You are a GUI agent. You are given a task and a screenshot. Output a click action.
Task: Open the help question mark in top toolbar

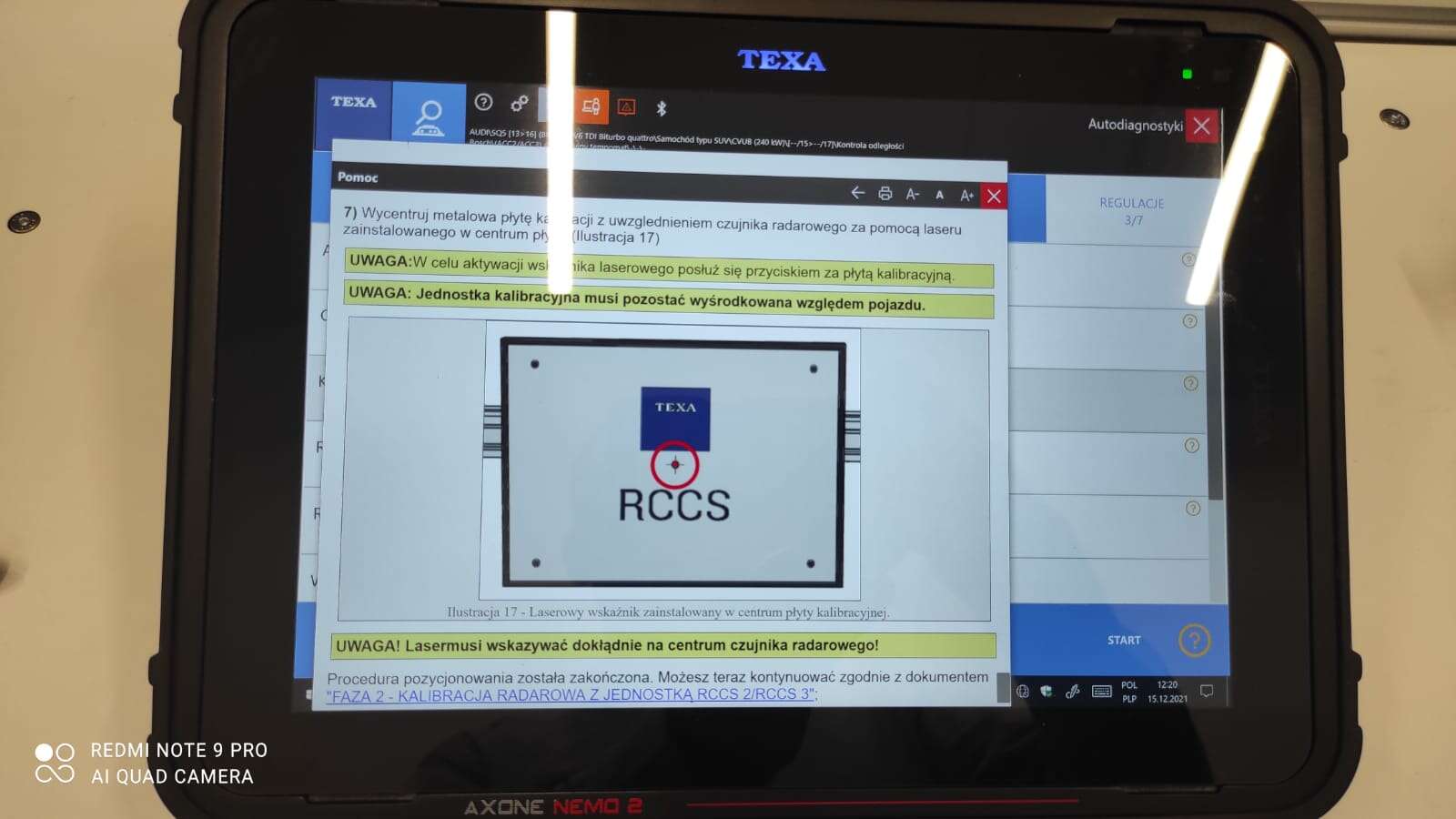click(484, 102)
